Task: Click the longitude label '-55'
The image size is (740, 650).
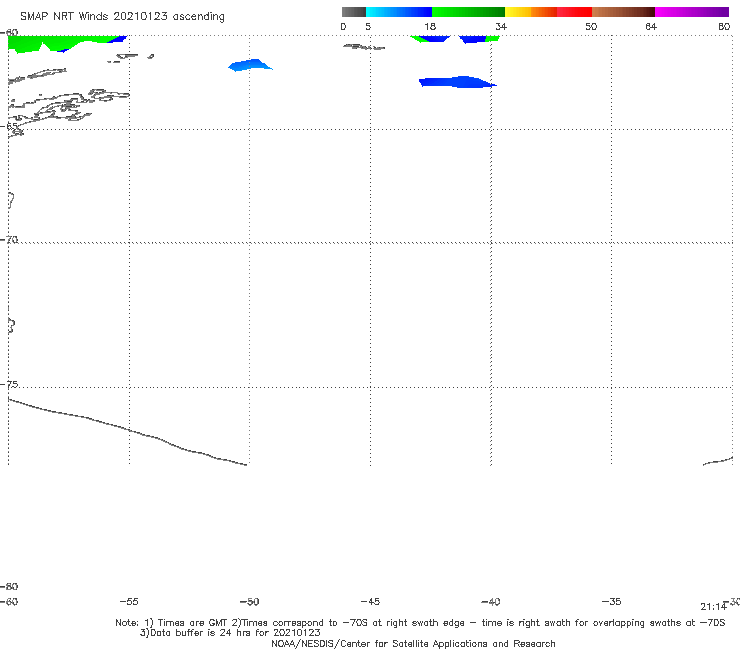Action: [x=129, y=602]
